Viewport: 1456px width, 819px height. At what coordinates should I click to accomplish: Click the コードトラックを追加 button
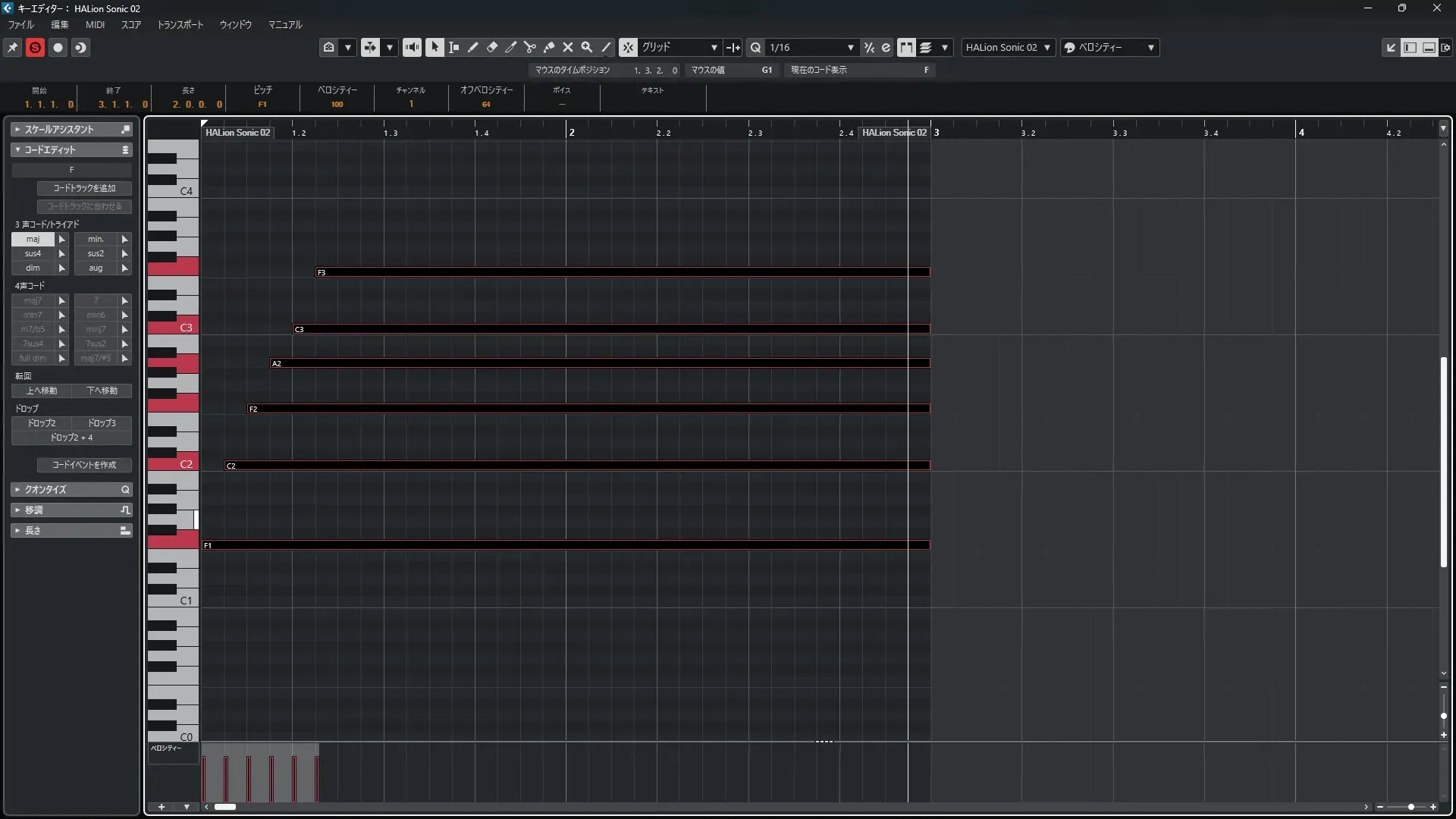tap(84, 188)
